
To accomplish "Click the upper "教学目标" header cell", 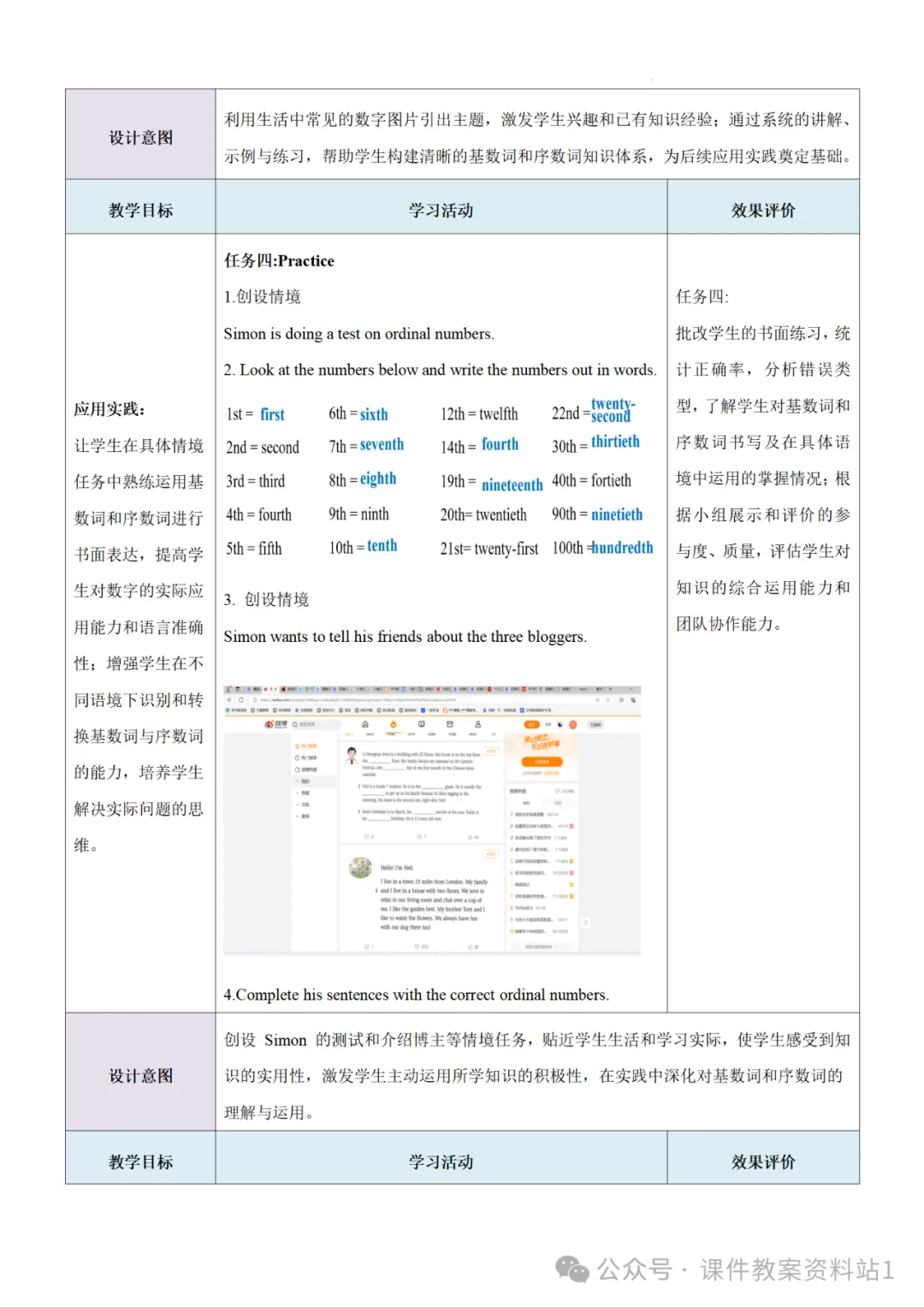I will point(140,207).
